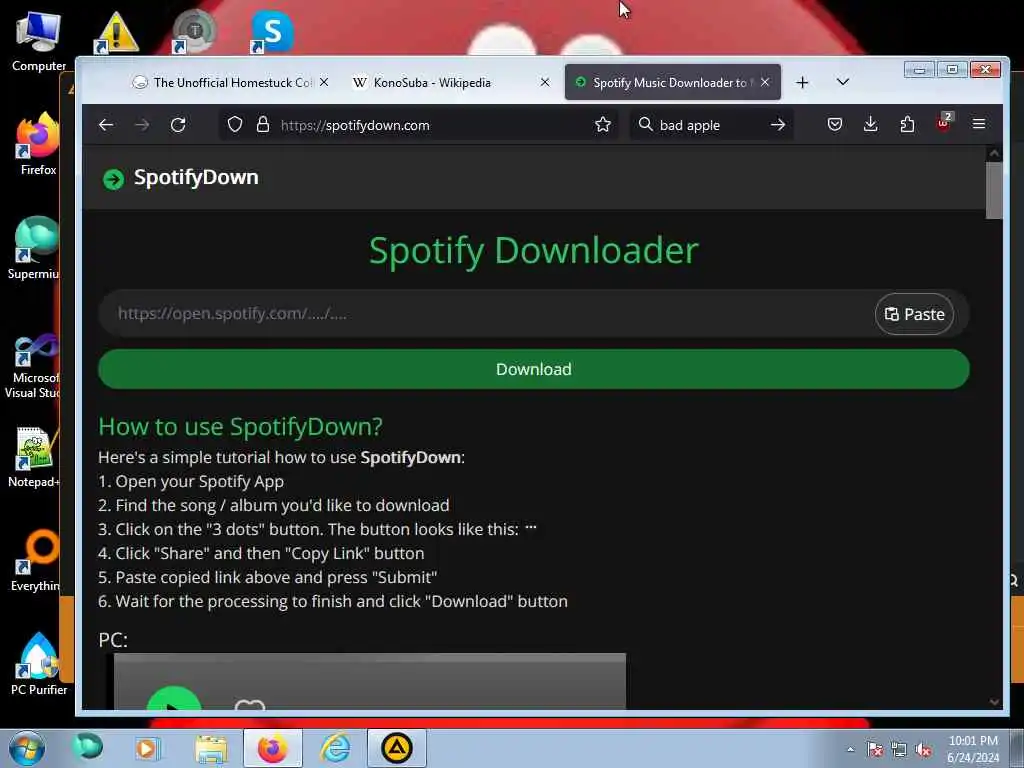Screen dimensions: 1024x768
Task: Reload the current page
Action: tap(178, 125)
